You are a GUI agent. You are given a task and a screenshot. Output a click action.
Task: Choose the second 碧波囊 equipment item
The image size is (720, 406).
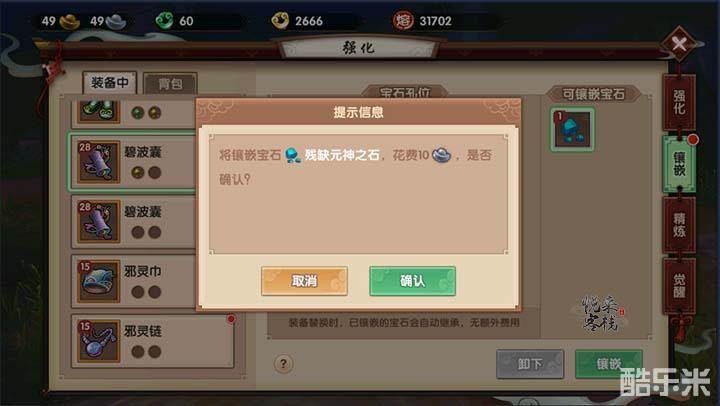point(134,222)
